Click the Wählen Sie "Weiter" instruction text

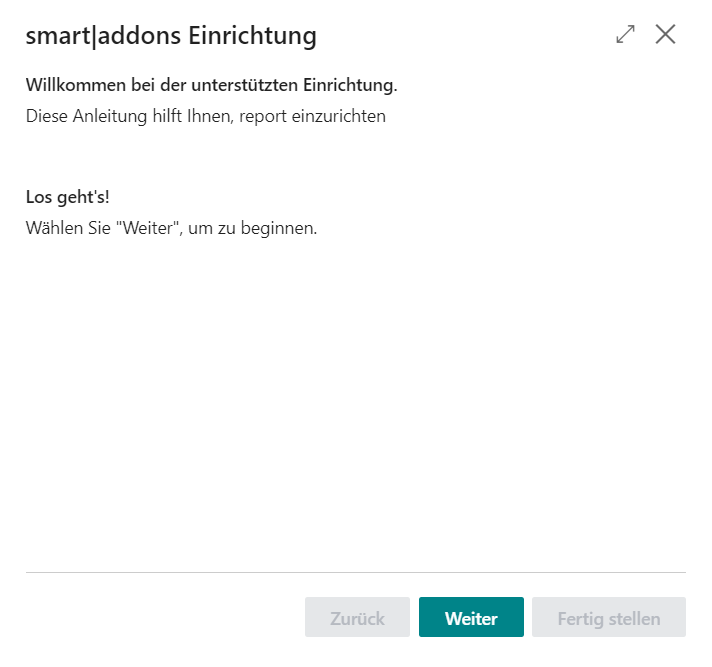[x=171, y=228]
